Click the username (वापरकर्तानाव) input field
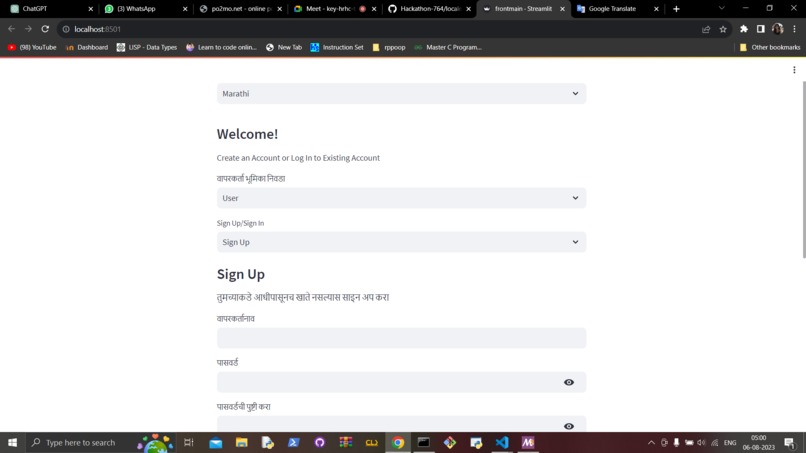Image resolution: width=806 pixels, height=453 pixels. [x=401, y=338]
